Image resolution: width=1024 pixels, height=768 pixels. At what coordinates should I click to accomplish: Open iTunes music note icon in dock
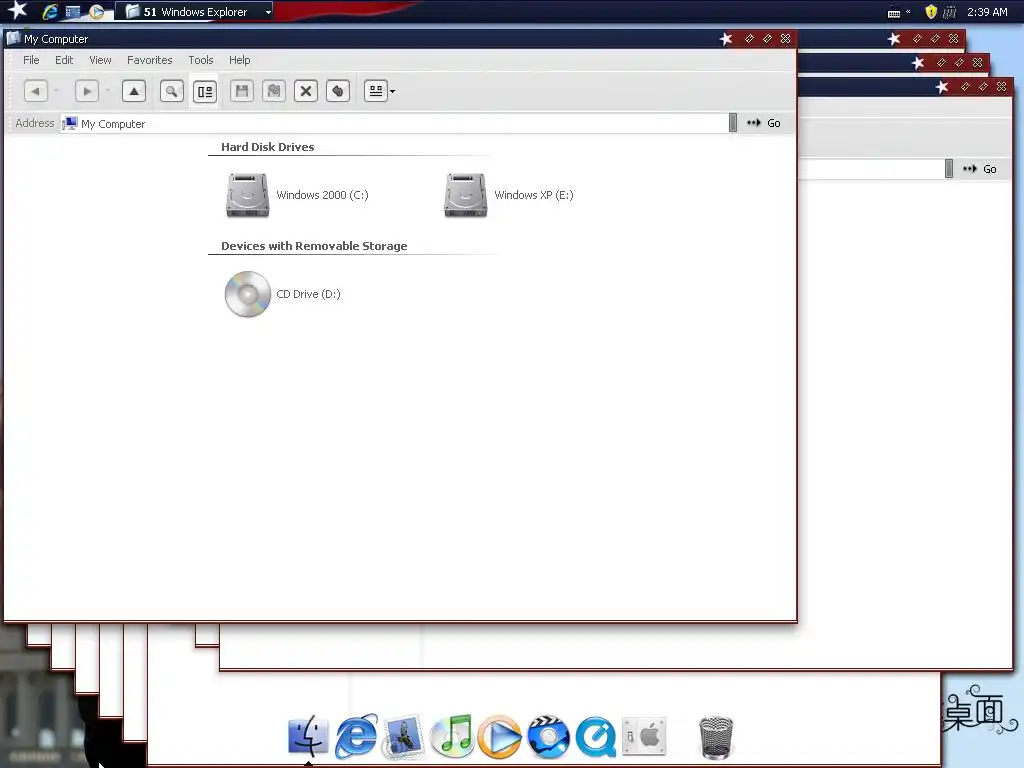(x=452, y=737)
